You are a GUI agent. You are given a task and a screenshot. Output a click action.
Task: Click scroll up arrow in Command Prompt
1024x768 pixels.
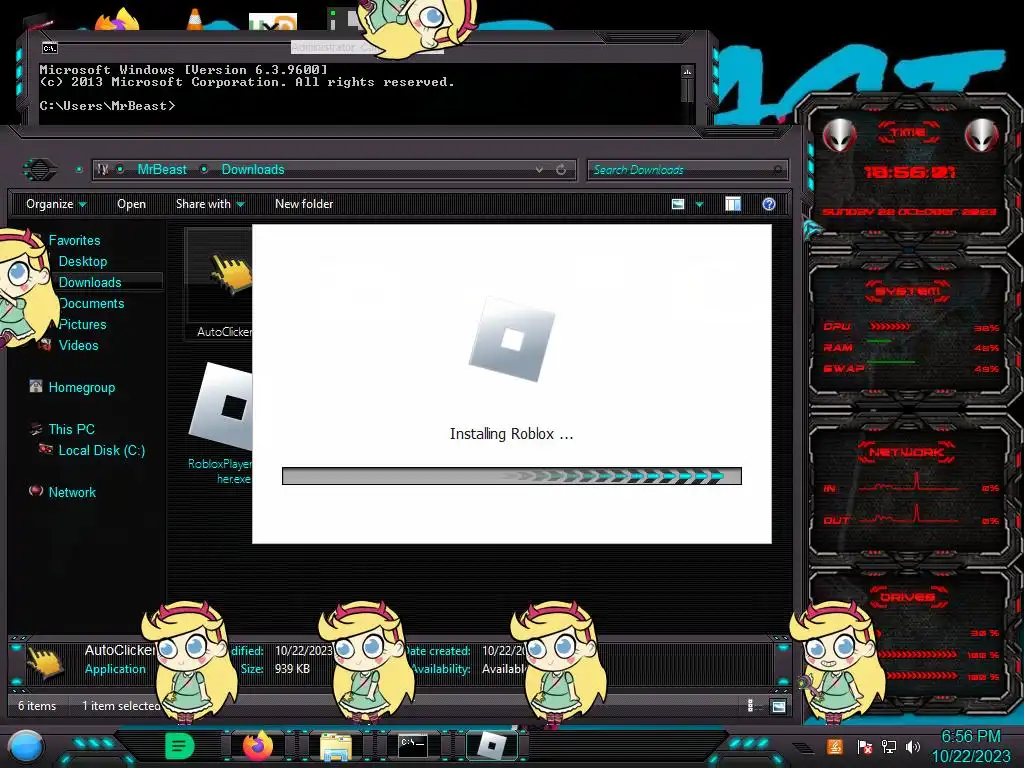pos(687,71)
